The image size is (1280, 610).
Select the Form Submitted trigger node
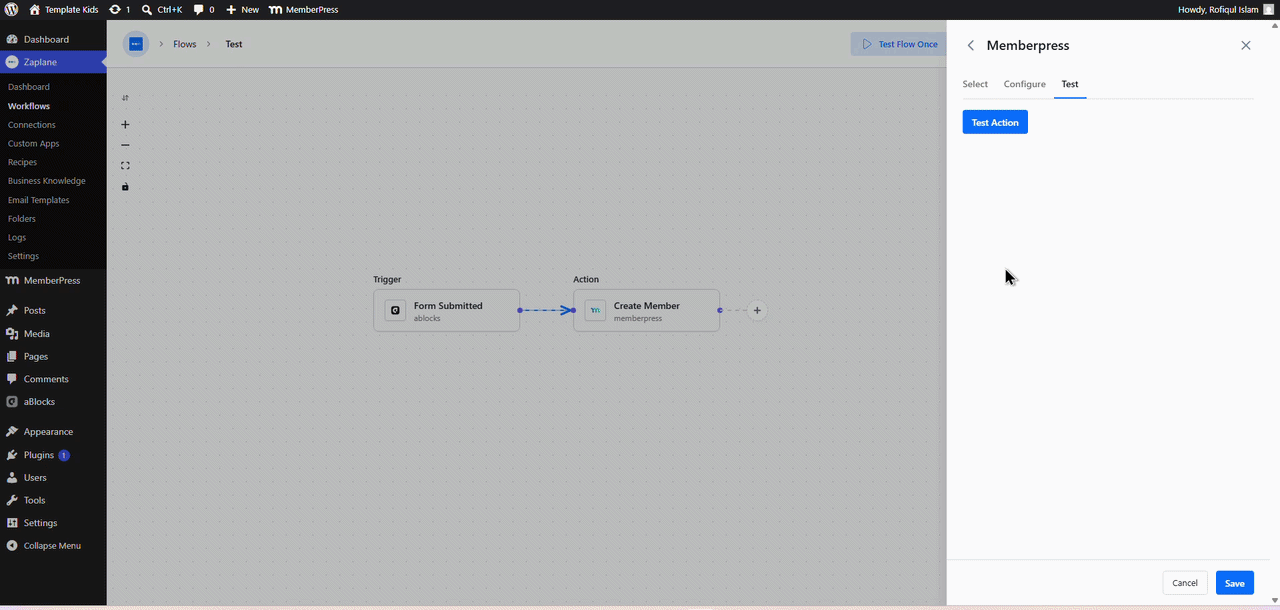pos(446,310)
